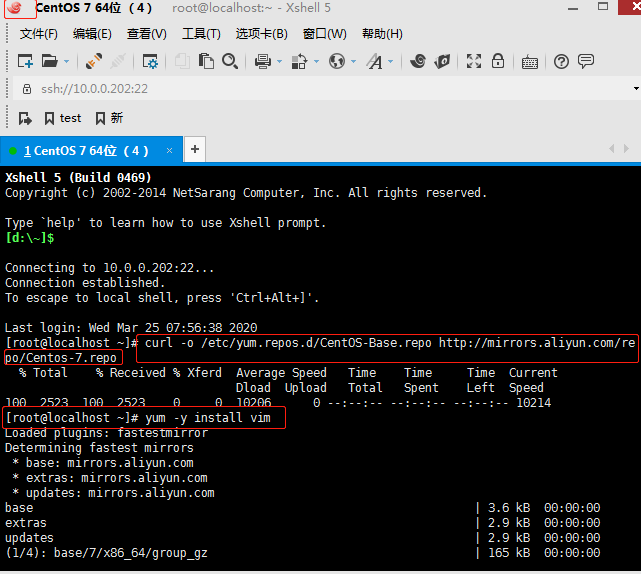Viewport: 641px width, 574px height.
Task: Expand the Color scheme dropdown arrow
Action: point(316,61)
